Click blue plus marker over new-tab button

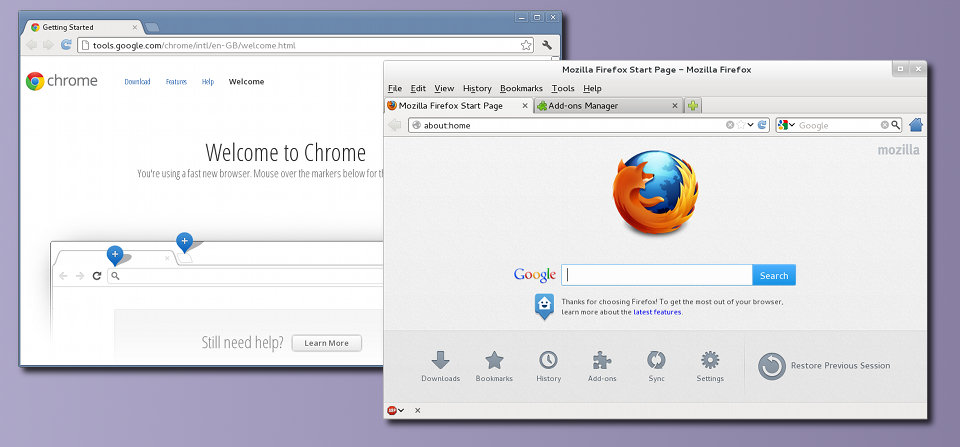click(184, 242)
